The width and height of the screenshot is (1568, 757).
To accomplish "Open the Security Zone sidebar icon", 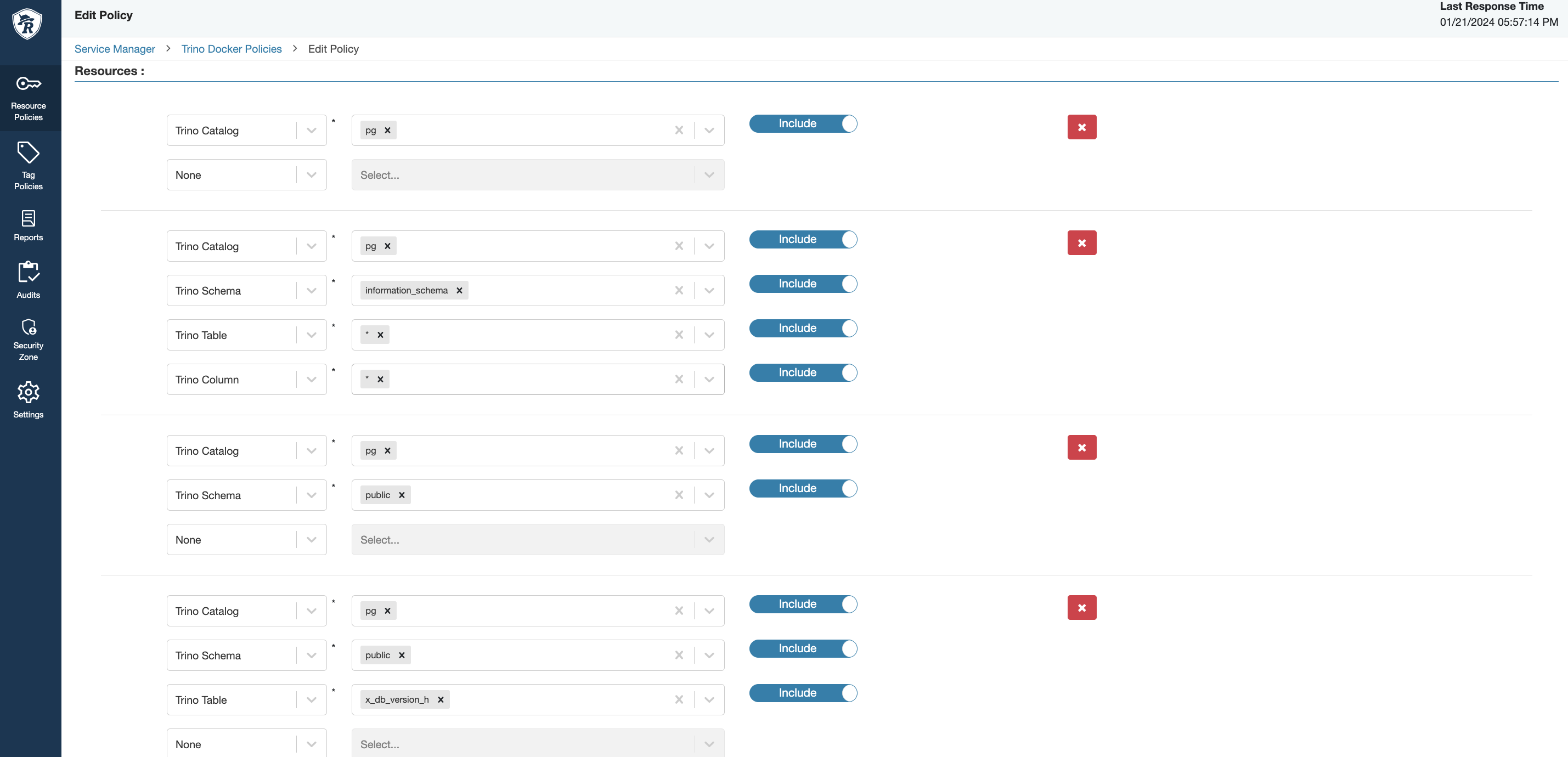I will tap(28, 327).
